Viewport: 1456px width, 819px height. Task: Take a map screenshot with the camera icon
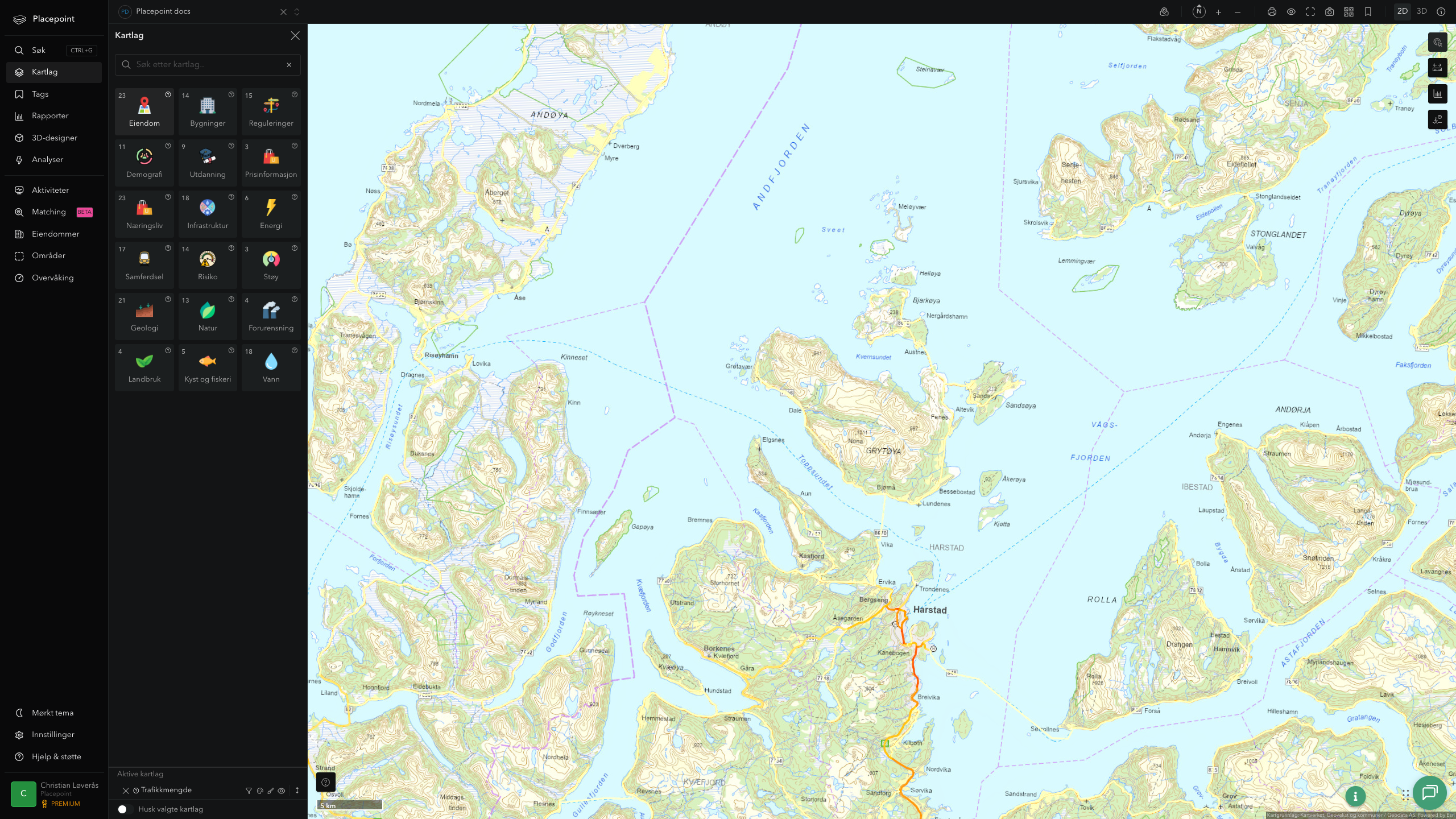coord(1329,12)
